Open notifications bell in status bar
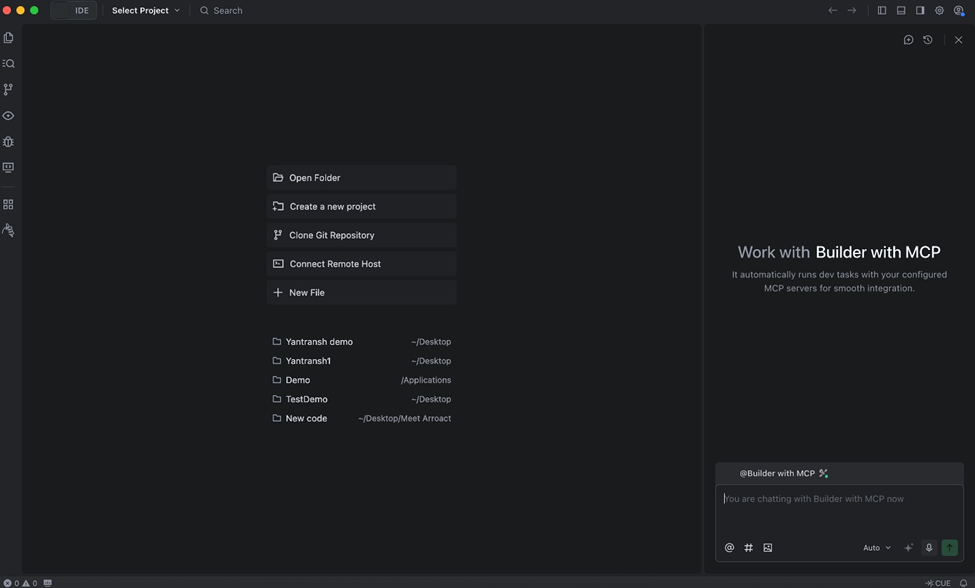 pos(964,583)
